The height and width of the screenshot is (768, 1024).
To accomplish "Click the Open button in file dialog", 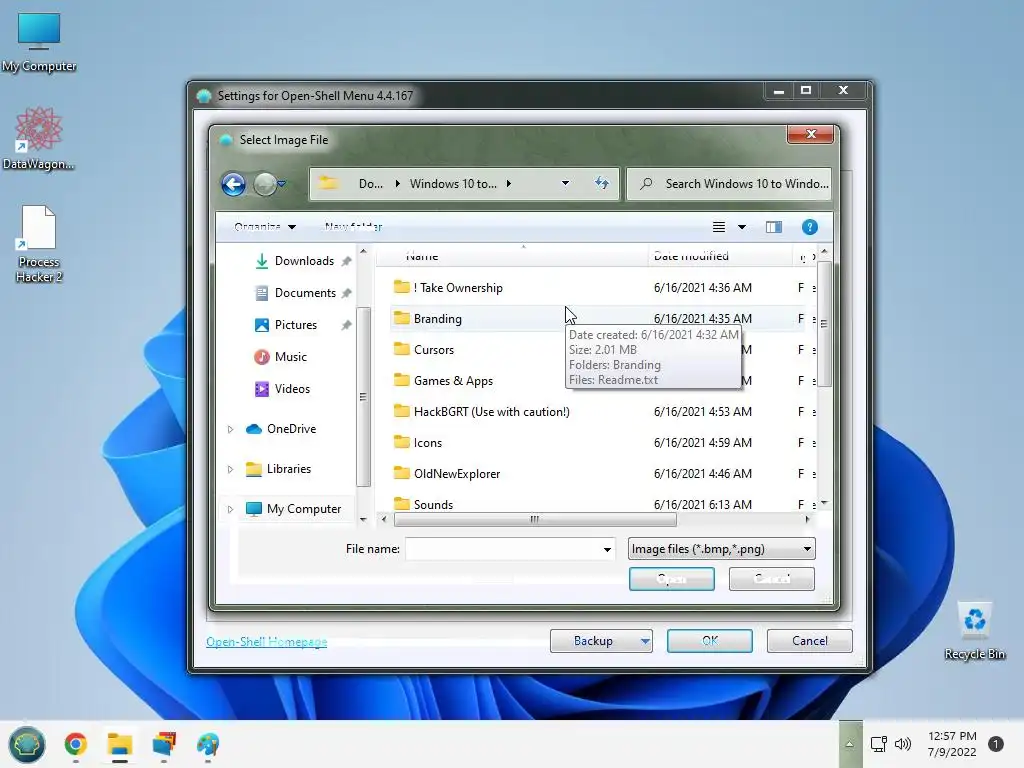I will click(x=671, y=579).
